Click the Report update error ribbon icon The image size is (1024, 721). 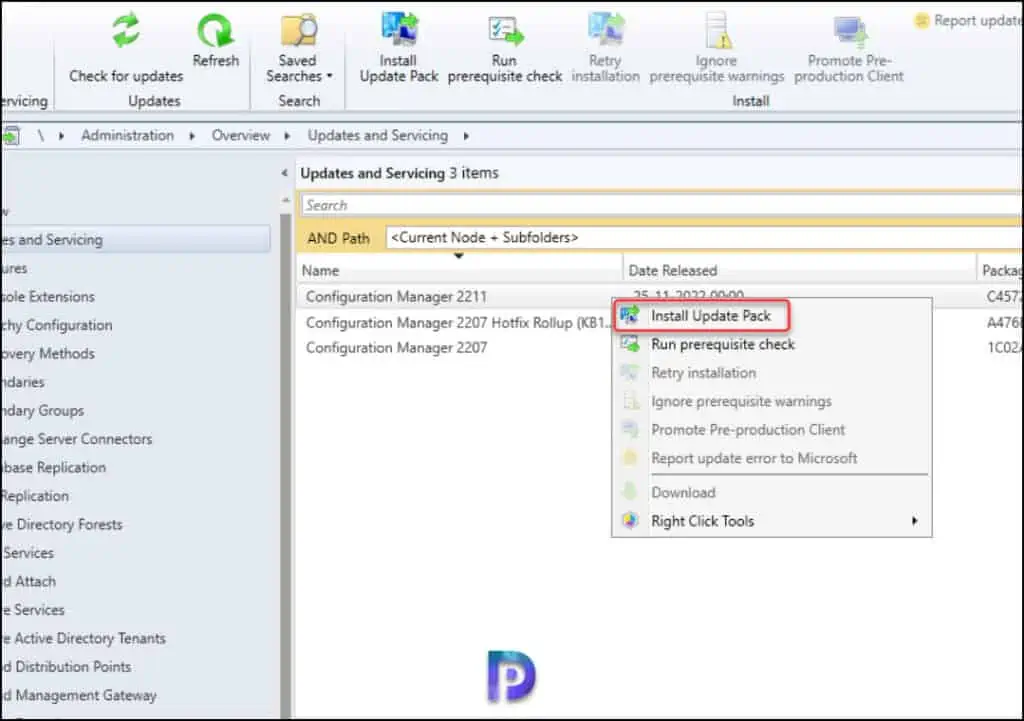pos(921,21)
